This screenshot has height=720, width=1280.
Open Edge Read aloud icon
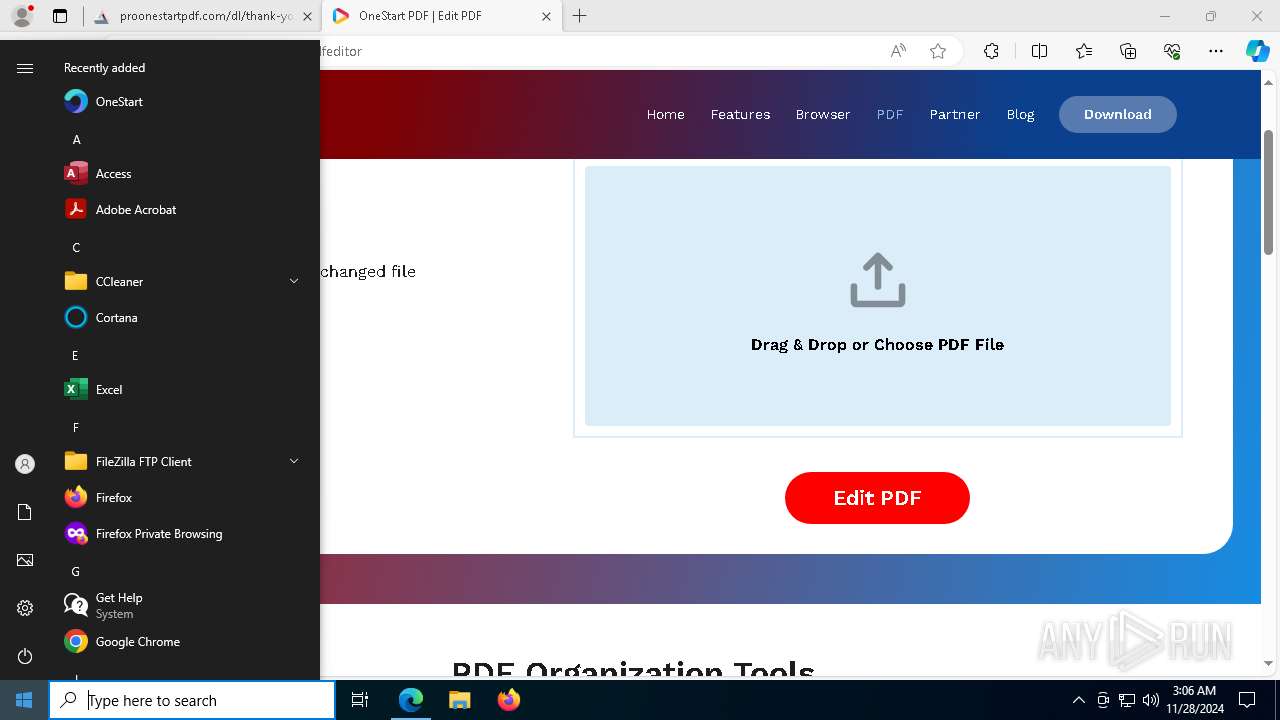pyautogui.click(x=898, y=51)
